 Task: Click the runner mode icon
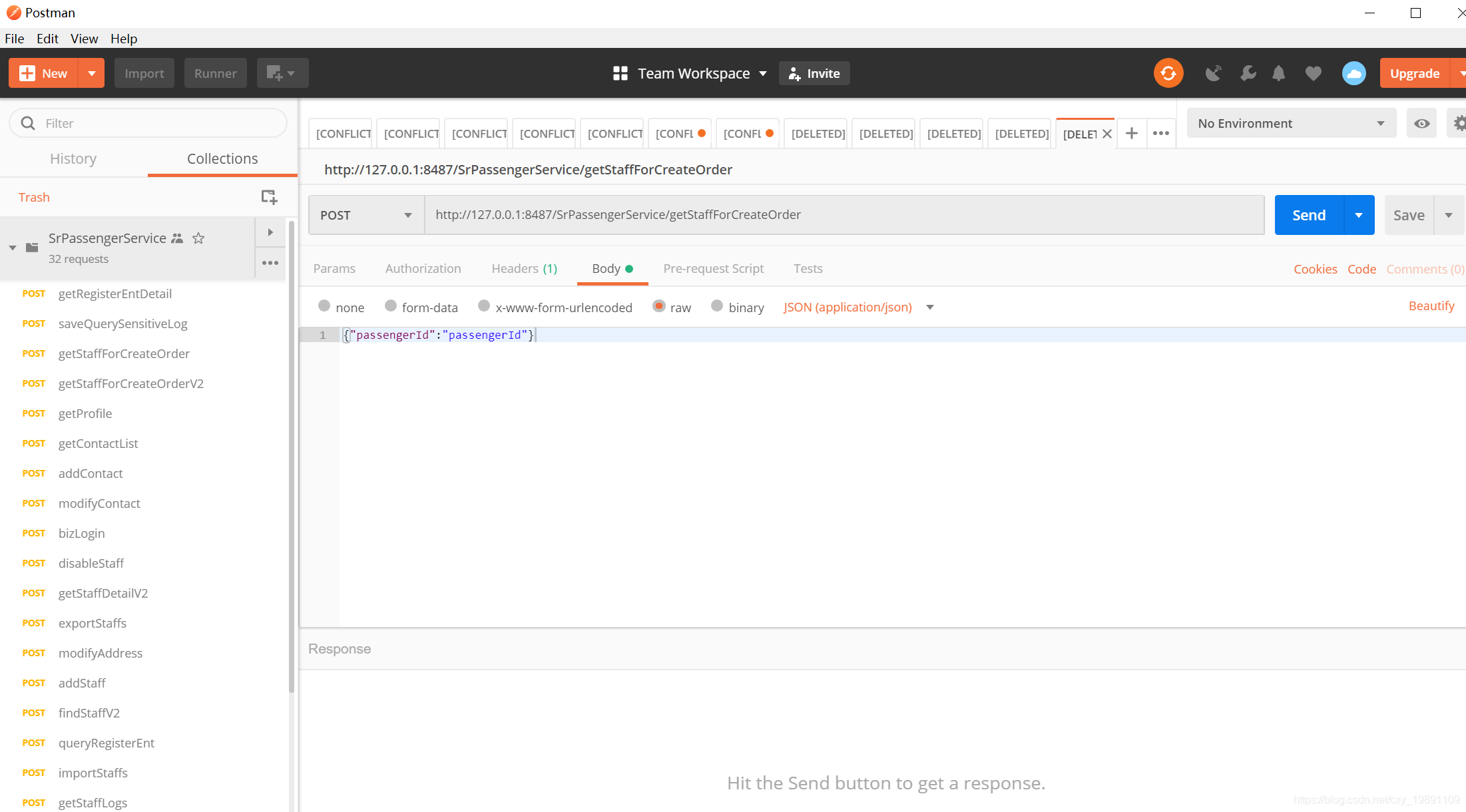click(x=216, y=72)
